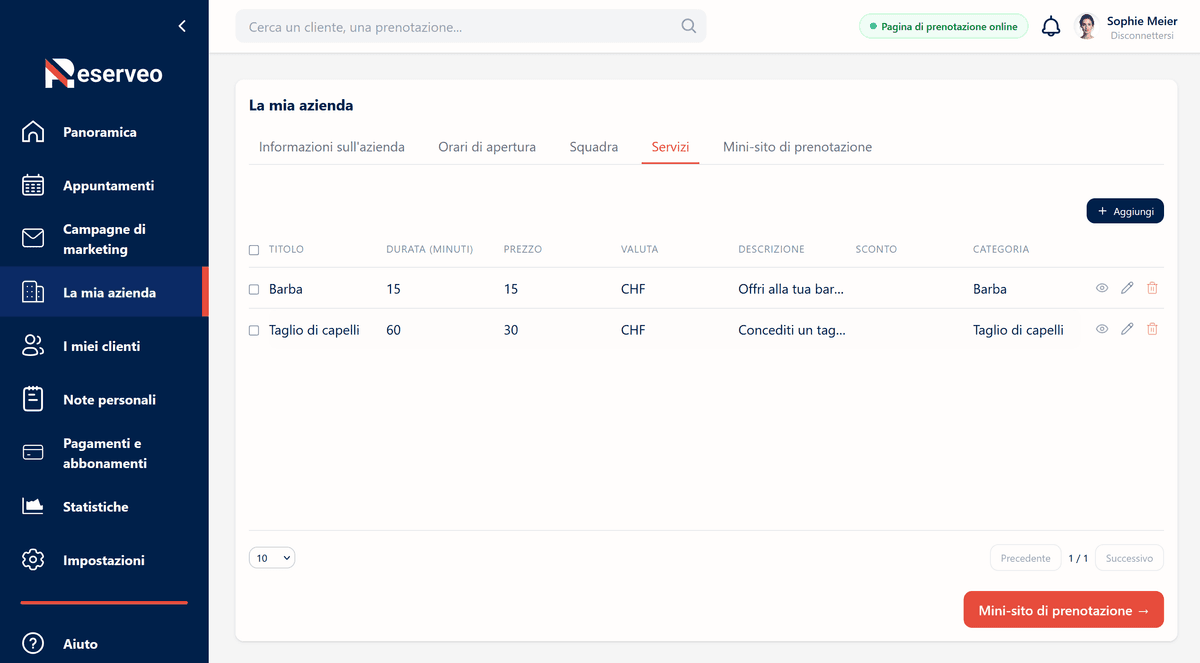
Task: Click the search magnifier icon
Action: point(689,27)
